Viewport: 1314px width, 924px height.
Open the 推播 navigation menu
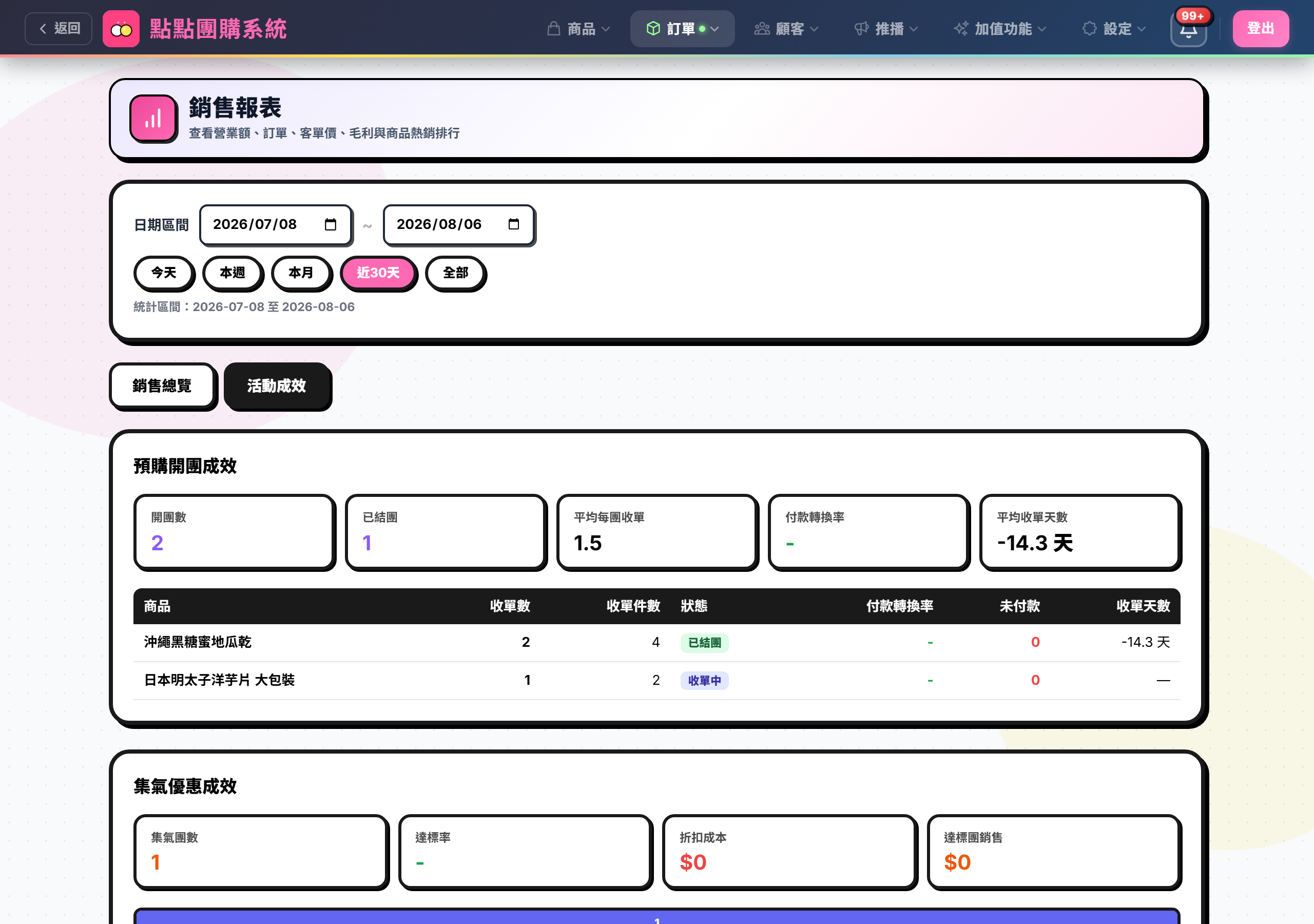click(x=886, y=29)
